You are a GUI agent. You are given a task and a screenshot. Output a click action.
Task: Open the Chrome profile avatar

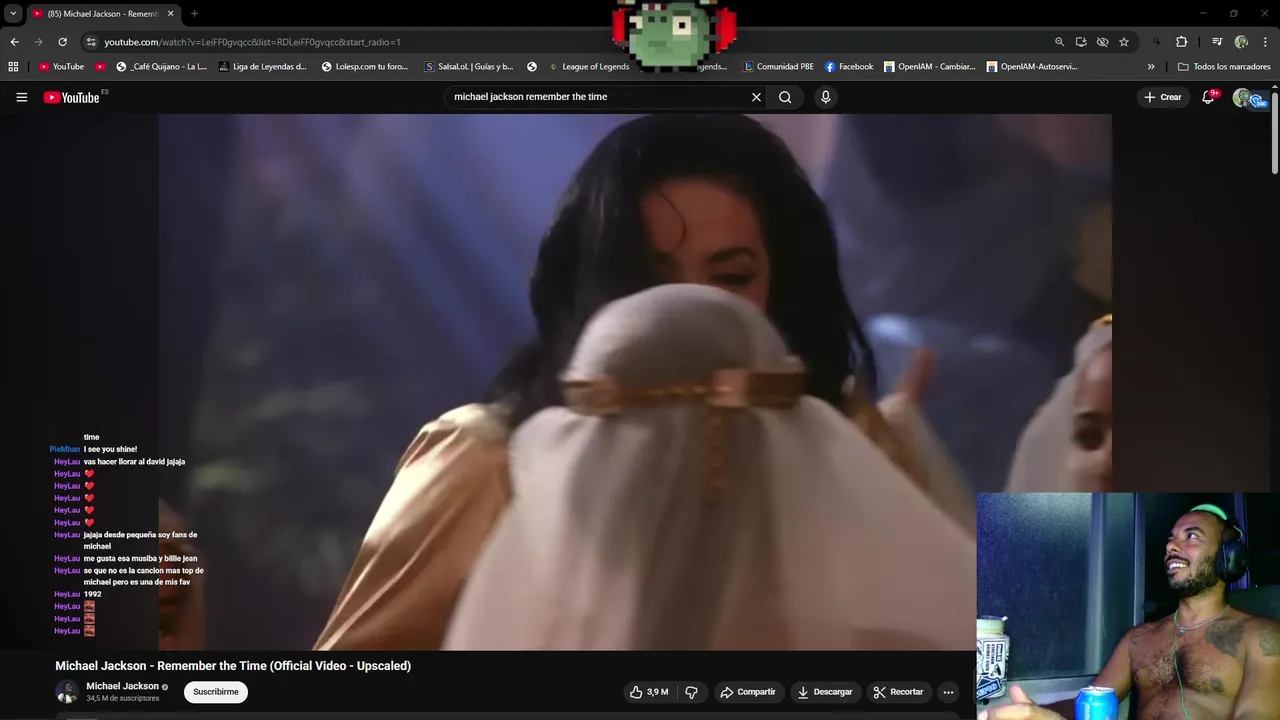1241,42
